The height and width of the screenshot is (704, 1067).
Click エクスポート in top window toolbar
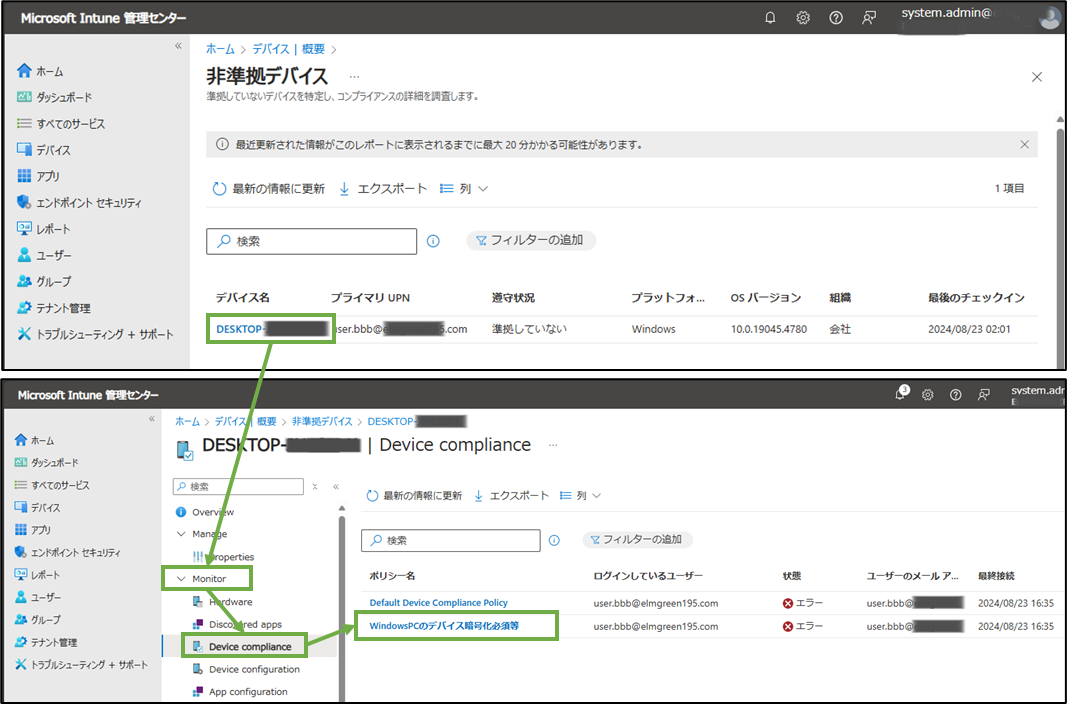pyautogui.click(x=383, y=188)
